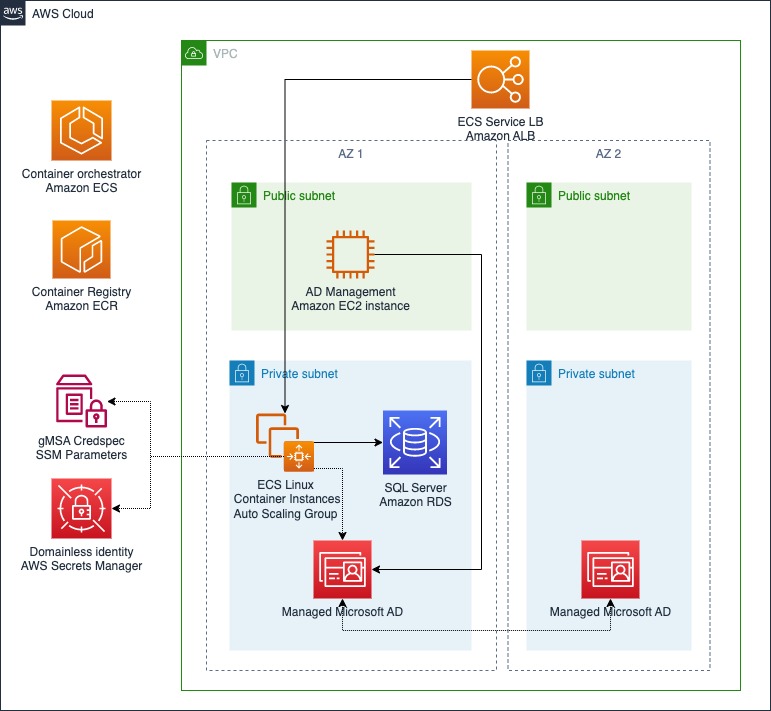Select the Amazon ECR container registry icon
The width and height of the screenshot is (771, 711).
(x=81, y=249)
